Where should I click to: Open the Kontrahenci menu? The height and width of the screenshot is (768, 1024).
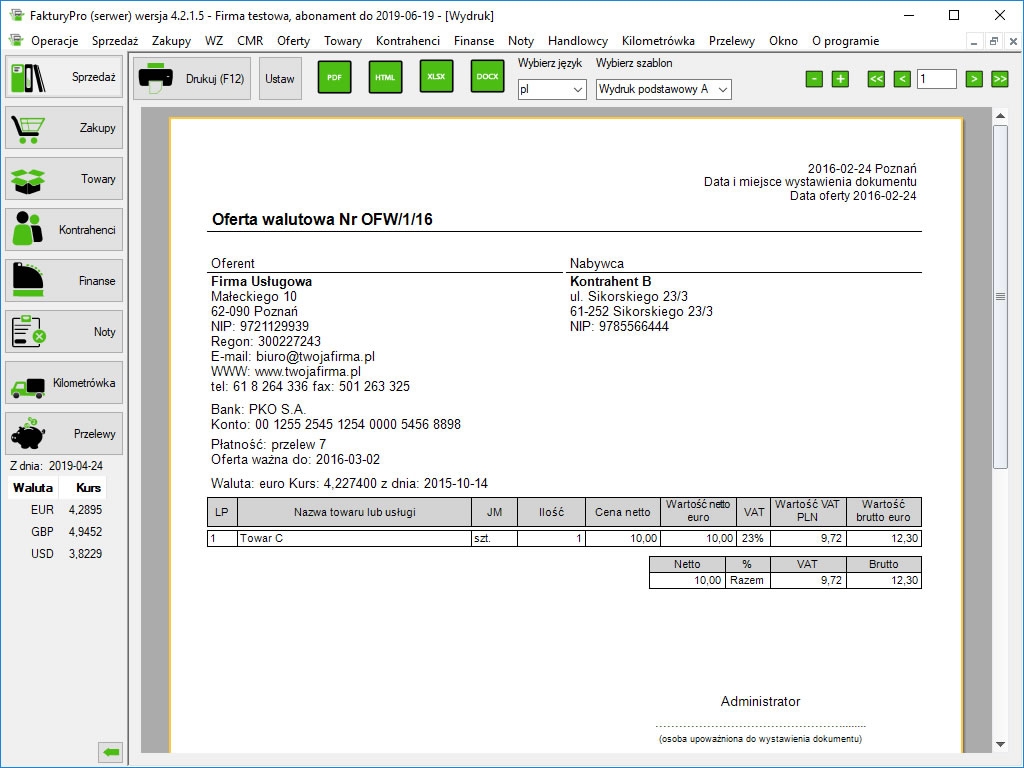[x=407, y=41]
